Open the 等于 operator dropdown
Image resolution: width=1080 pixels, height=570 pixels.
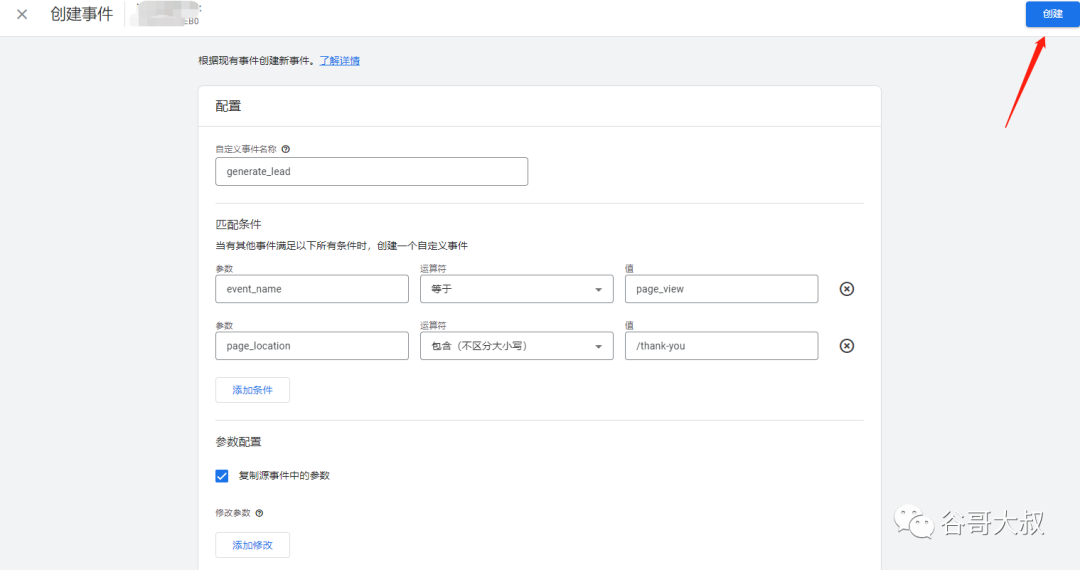coord(517,289)
